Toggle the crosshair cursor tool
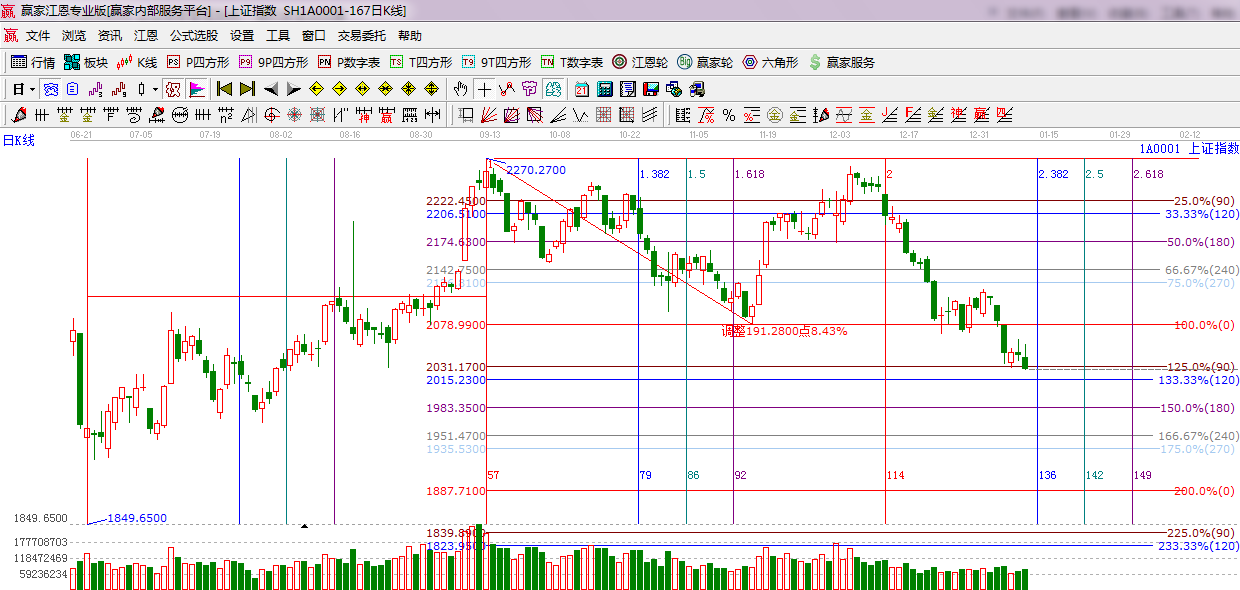This screenshot has height=590, width=1240. [484, 89]
